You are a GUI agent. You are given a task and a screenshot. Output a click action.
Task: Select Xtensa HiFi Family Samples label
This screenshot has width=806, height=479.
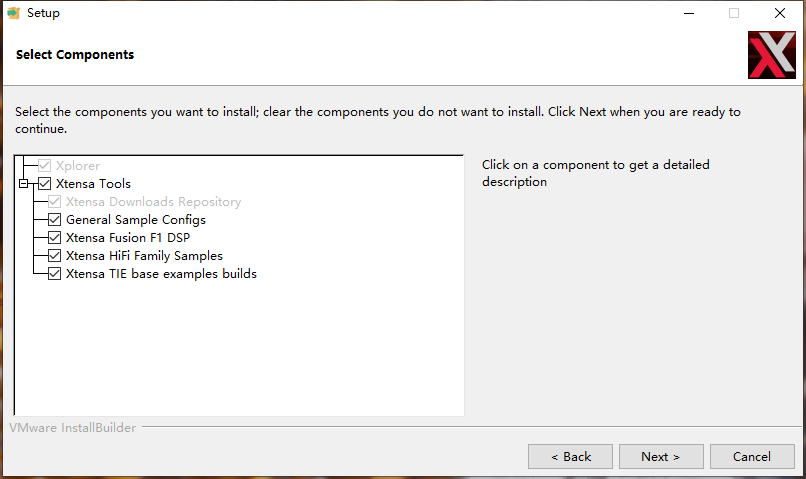[144, 256]
